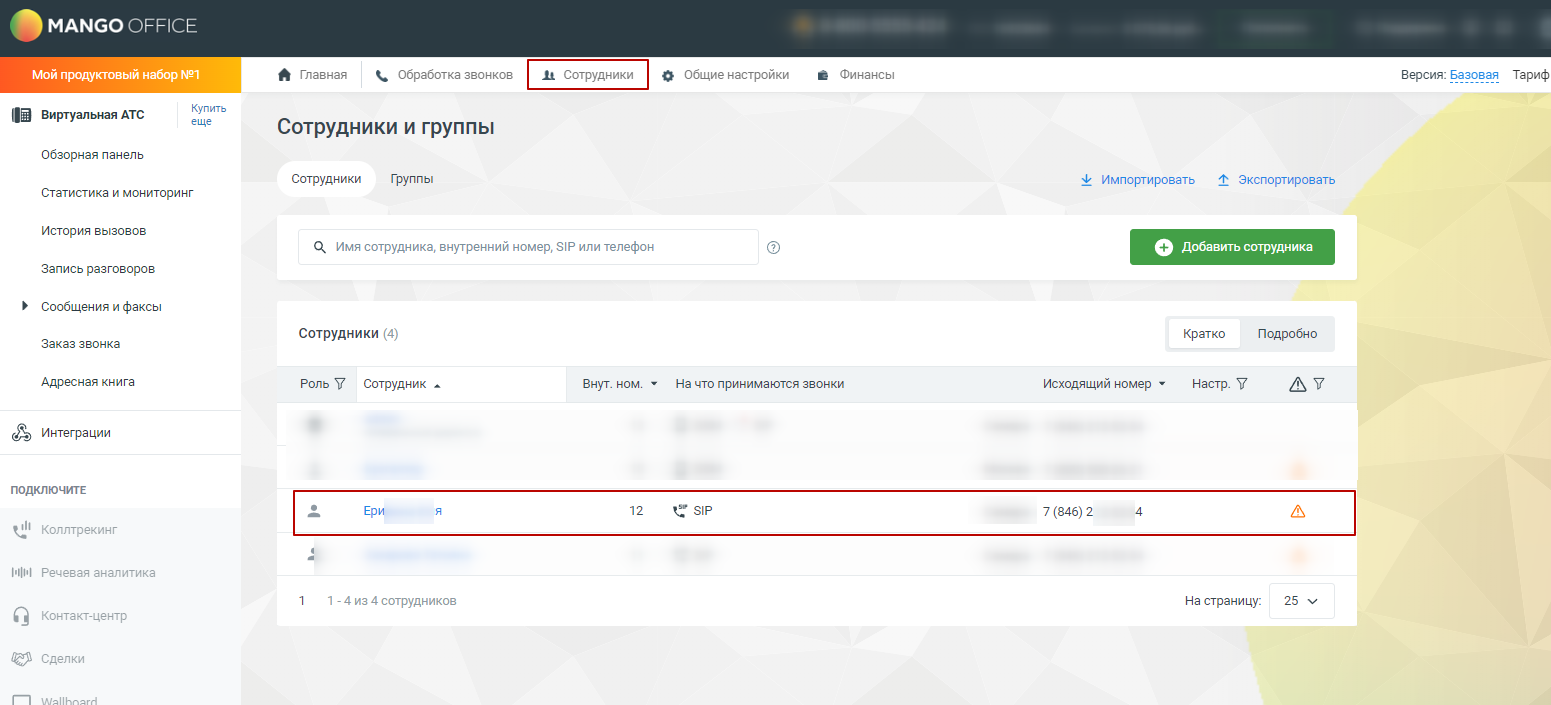Click the Коллтрекинг icon

click(x=21, y=530)
